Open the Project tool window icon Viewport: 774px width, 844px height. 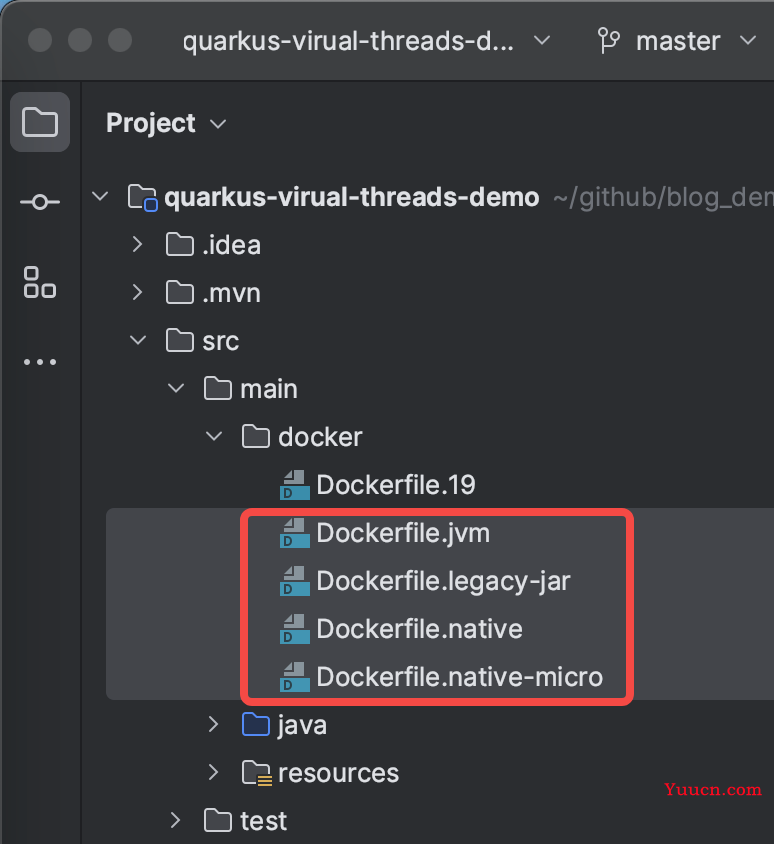click(40, 123)
